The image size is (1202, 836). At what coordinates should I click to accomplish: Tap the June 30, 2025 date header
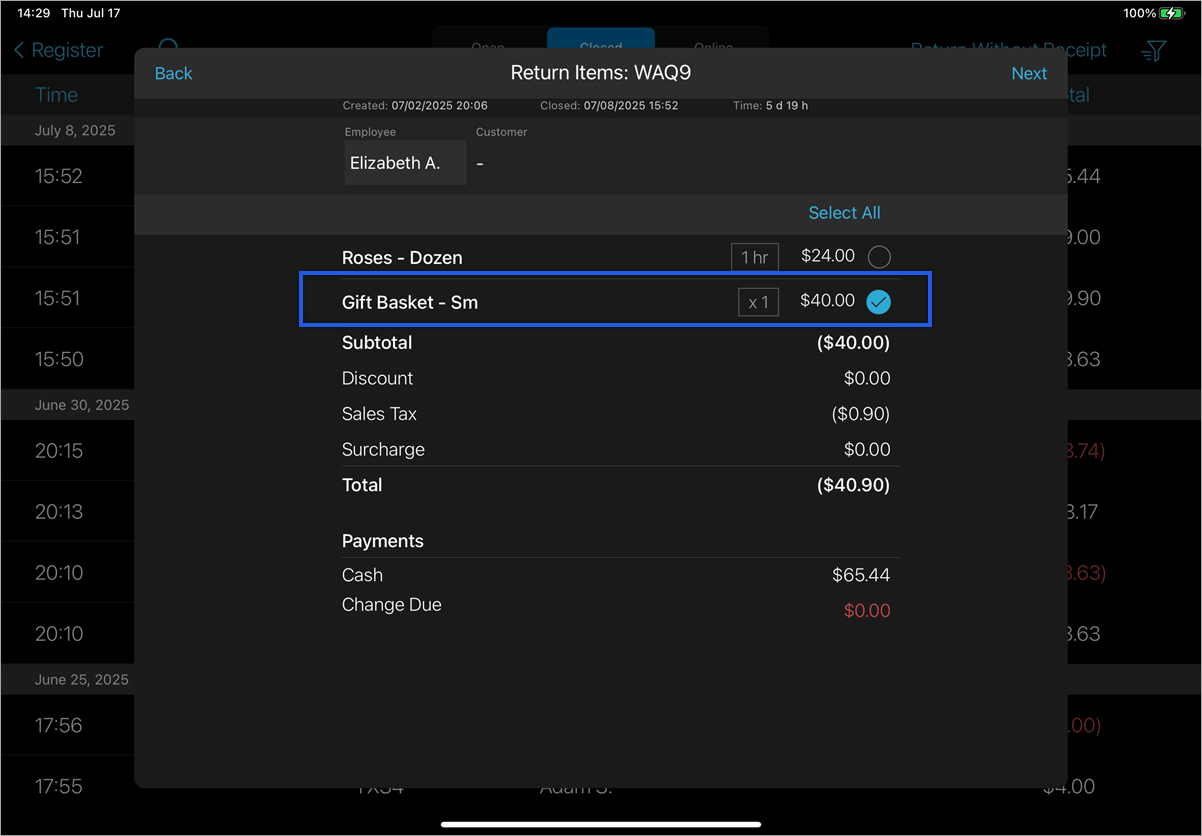point(82,405)
